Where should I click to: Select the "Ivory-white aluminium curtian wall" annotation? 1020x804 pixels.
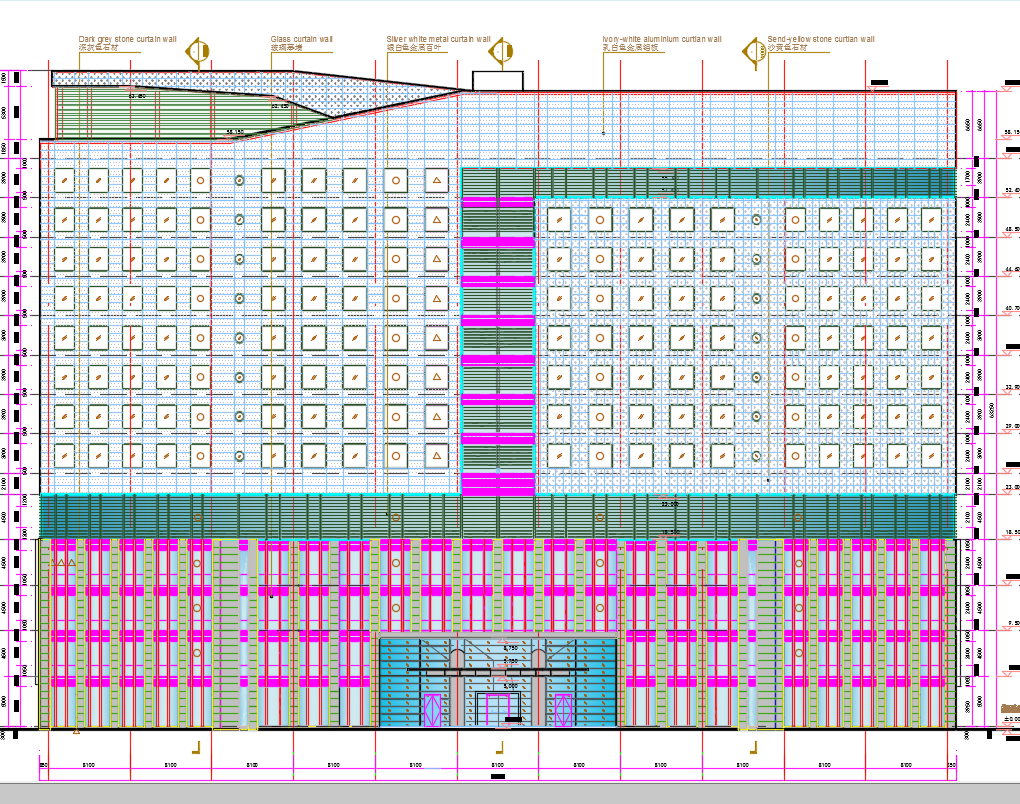[x=662, y=39]
